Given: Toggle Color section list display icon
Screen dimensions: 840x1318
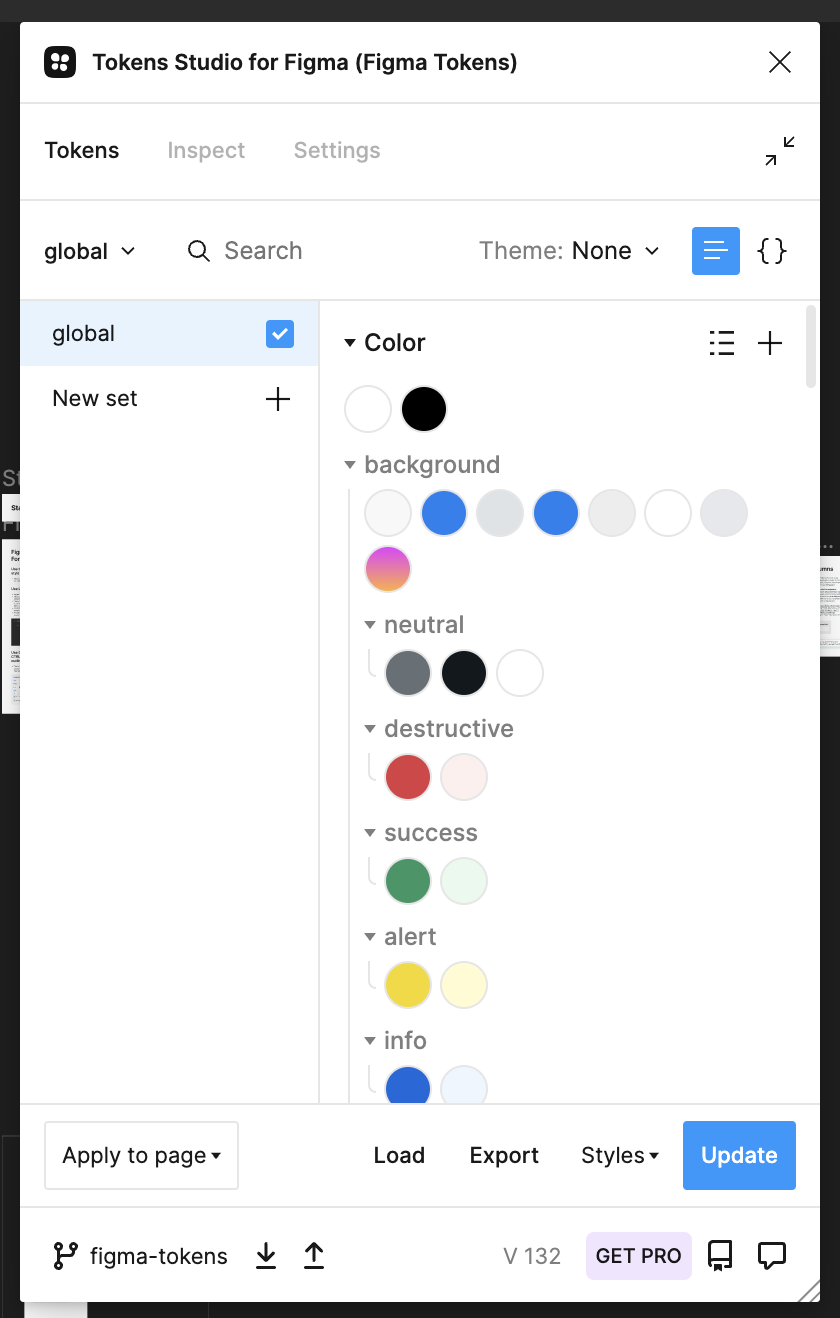Looking at the screenshot, I should pyautogui.click(x=722, y=343).
